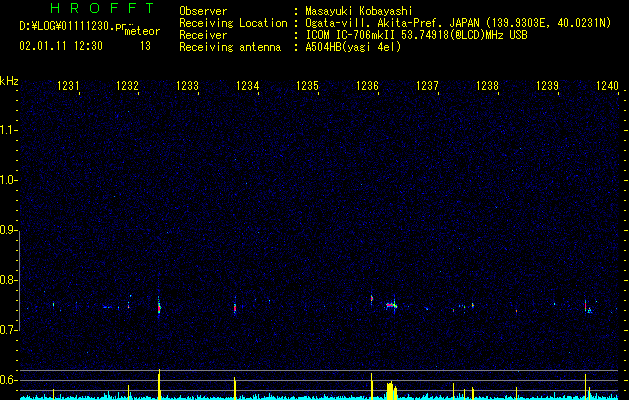629x400 pixels.
Task: Click the 0.9 kHz frequency label
Action: (x=8, y=230)
